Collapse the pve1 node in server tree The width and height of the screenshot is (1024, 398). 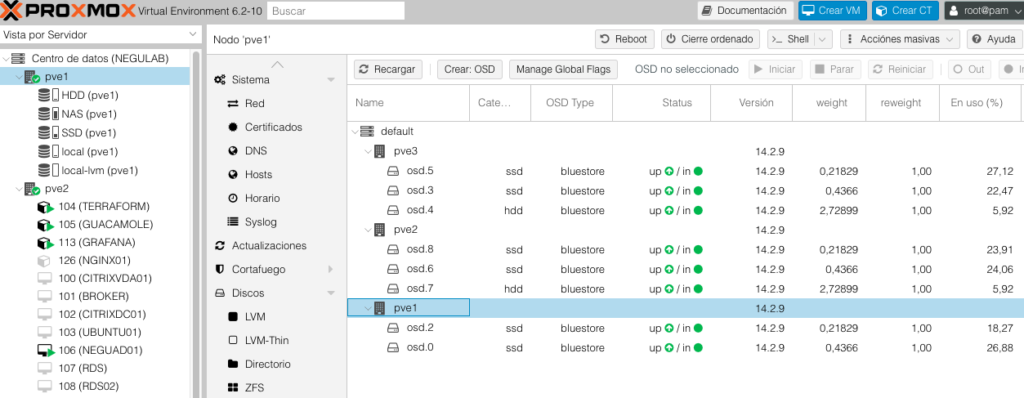coord(18,77)
